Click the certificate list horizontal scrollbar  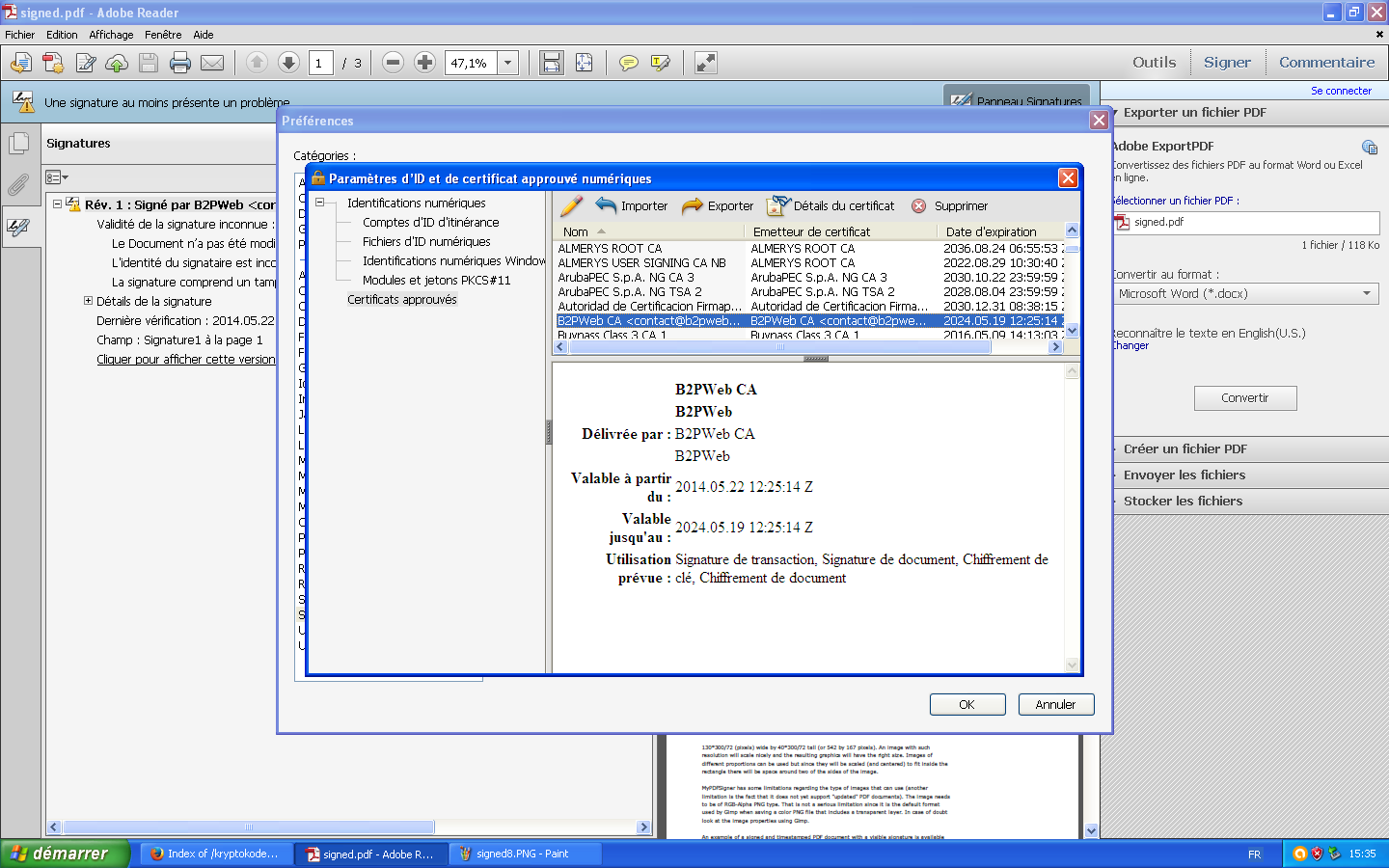point(779,347)
